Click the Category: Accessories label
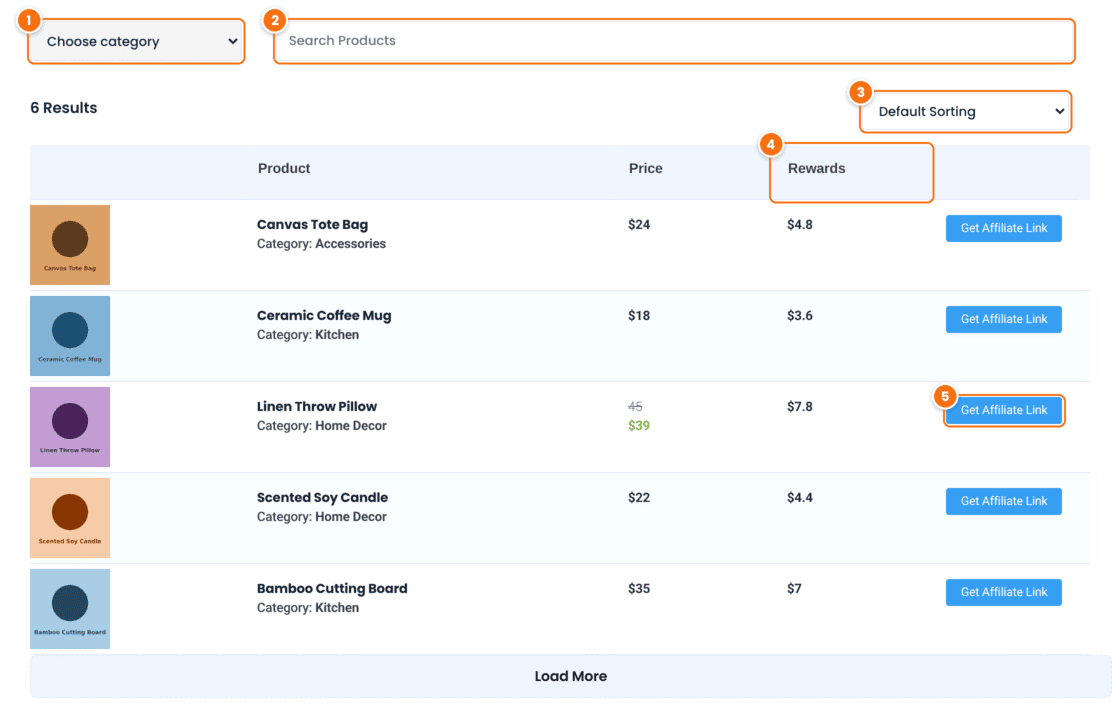This screenshot has height=728, width=1120. coord(321,244)
